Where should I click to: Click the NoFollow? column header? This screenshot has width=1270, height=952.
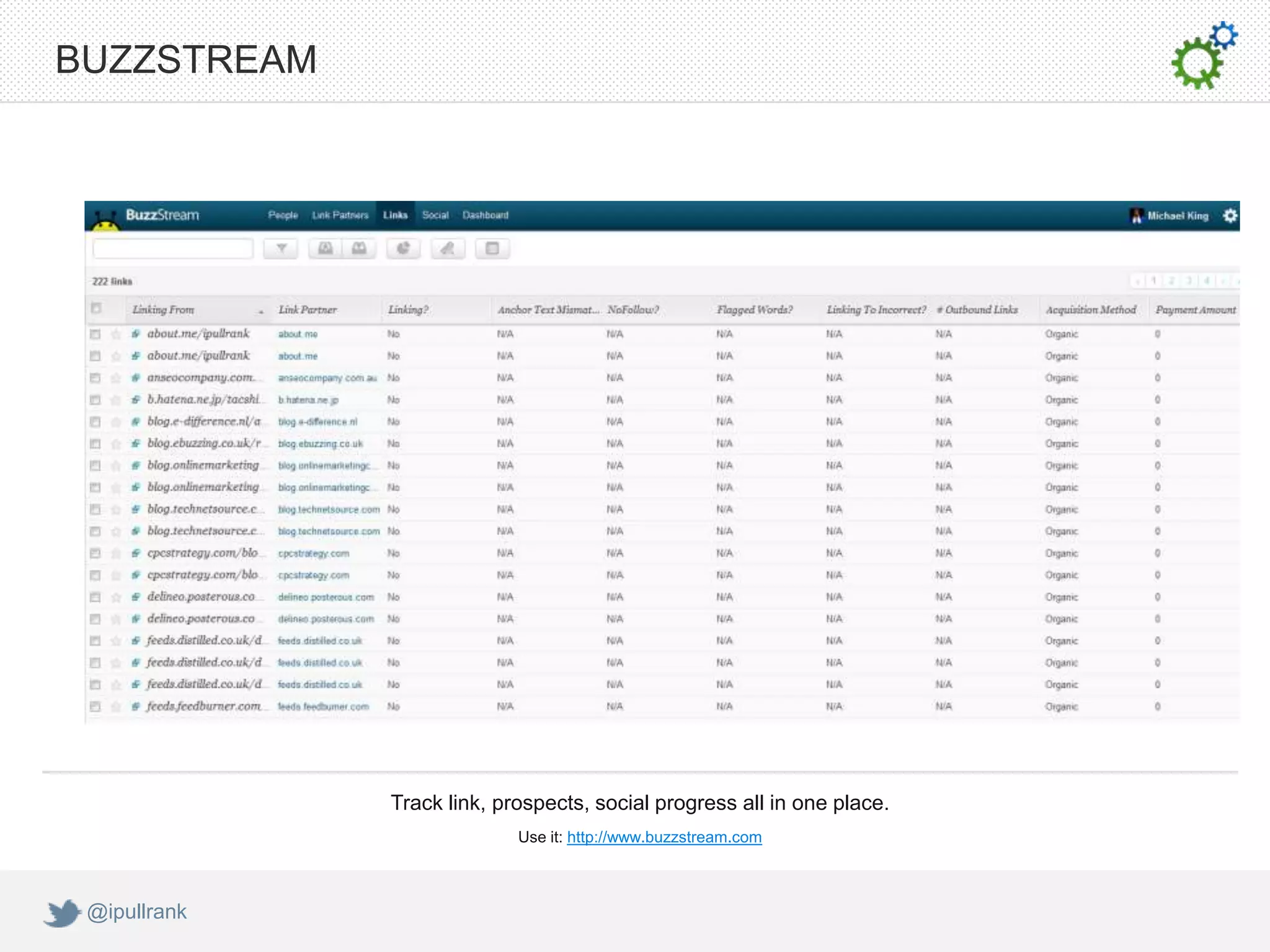(633, 310)
